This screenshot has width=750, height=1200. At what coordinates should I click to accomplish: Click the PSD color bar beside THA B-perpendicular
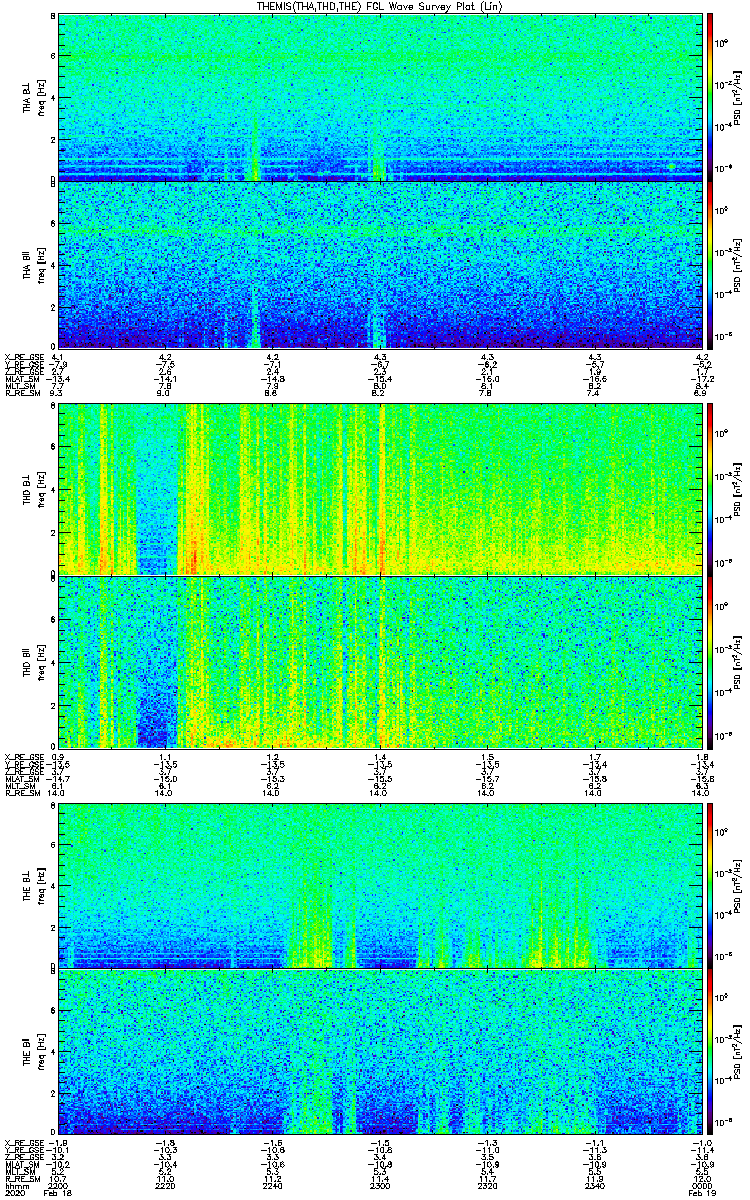coord(710,97)
